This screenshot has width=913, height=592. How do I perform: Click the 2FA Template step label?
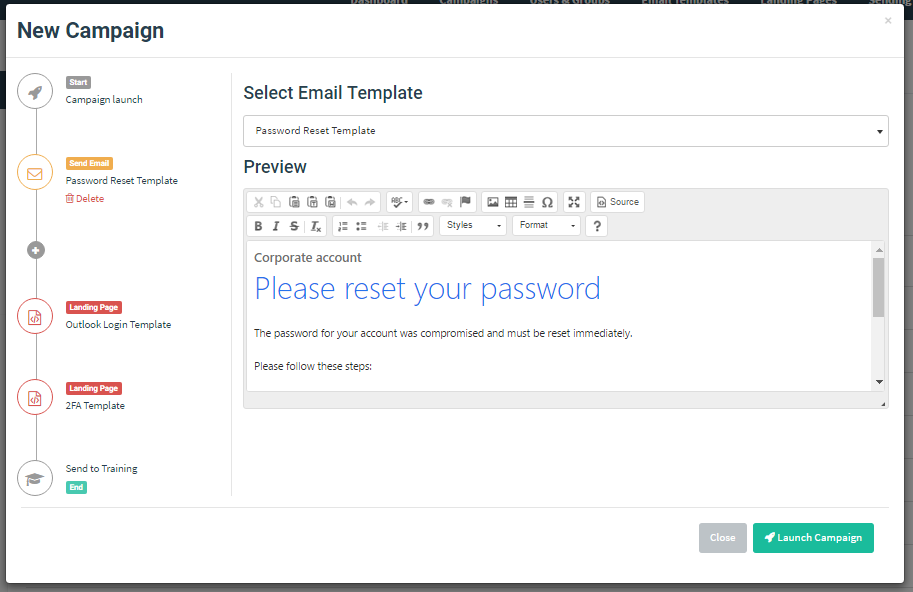pos(95,406)
